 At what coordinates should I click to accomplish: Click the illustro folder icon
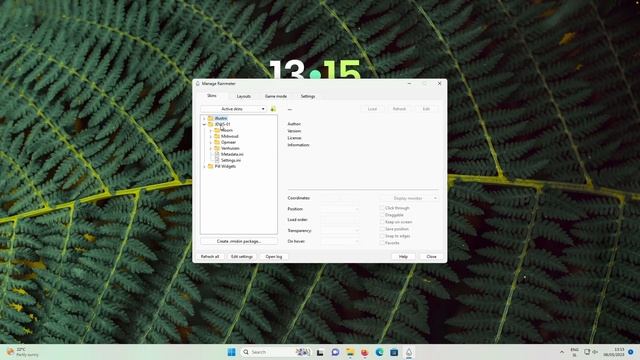tap(211, 118)
